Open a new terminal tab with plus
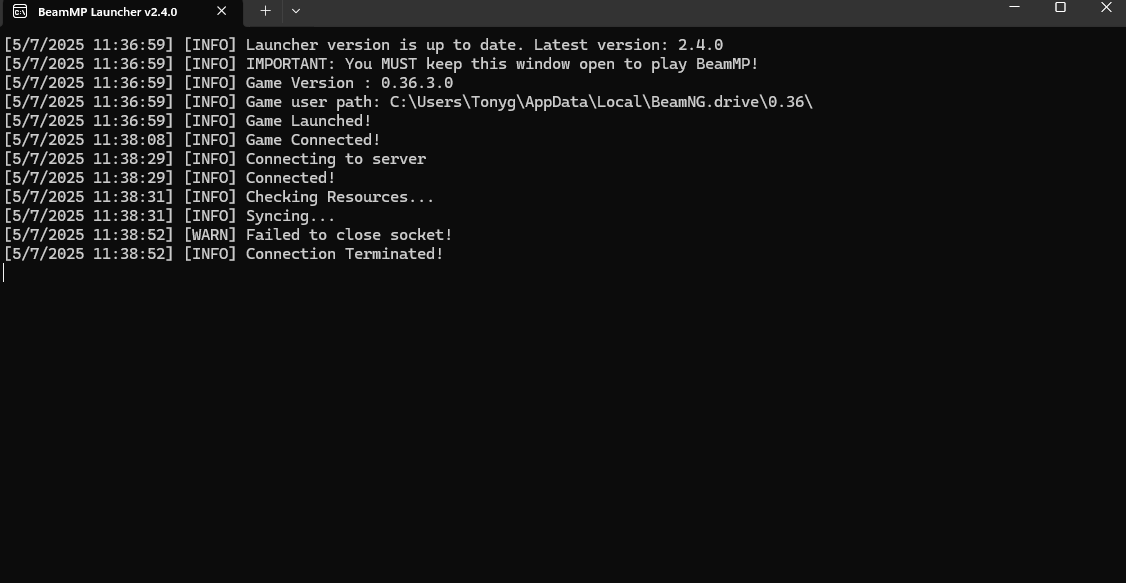 (x=266, y=11)
